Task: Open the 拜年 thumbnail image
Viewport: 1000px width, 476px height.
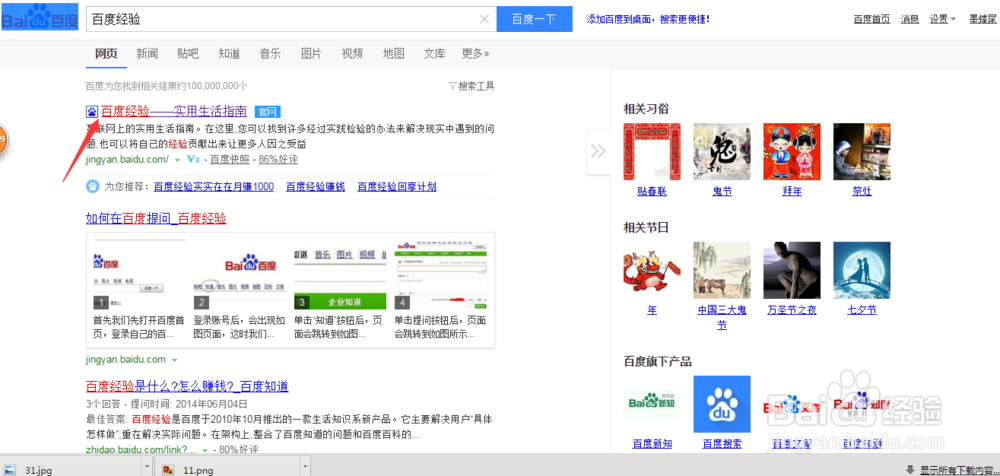Action: (x=792, y=151)
